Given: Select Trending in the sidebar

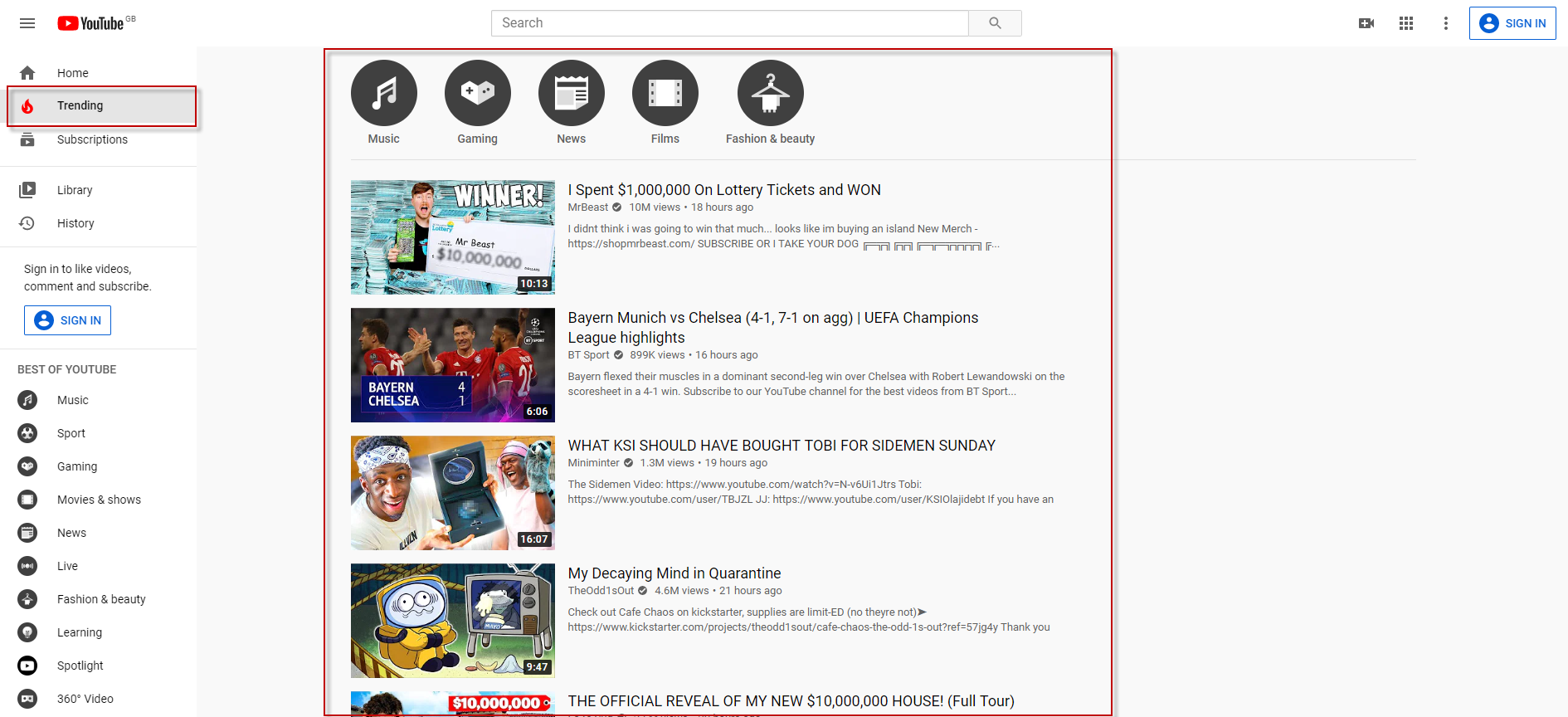Looking at the screenshot, I should tap(99, 106).
